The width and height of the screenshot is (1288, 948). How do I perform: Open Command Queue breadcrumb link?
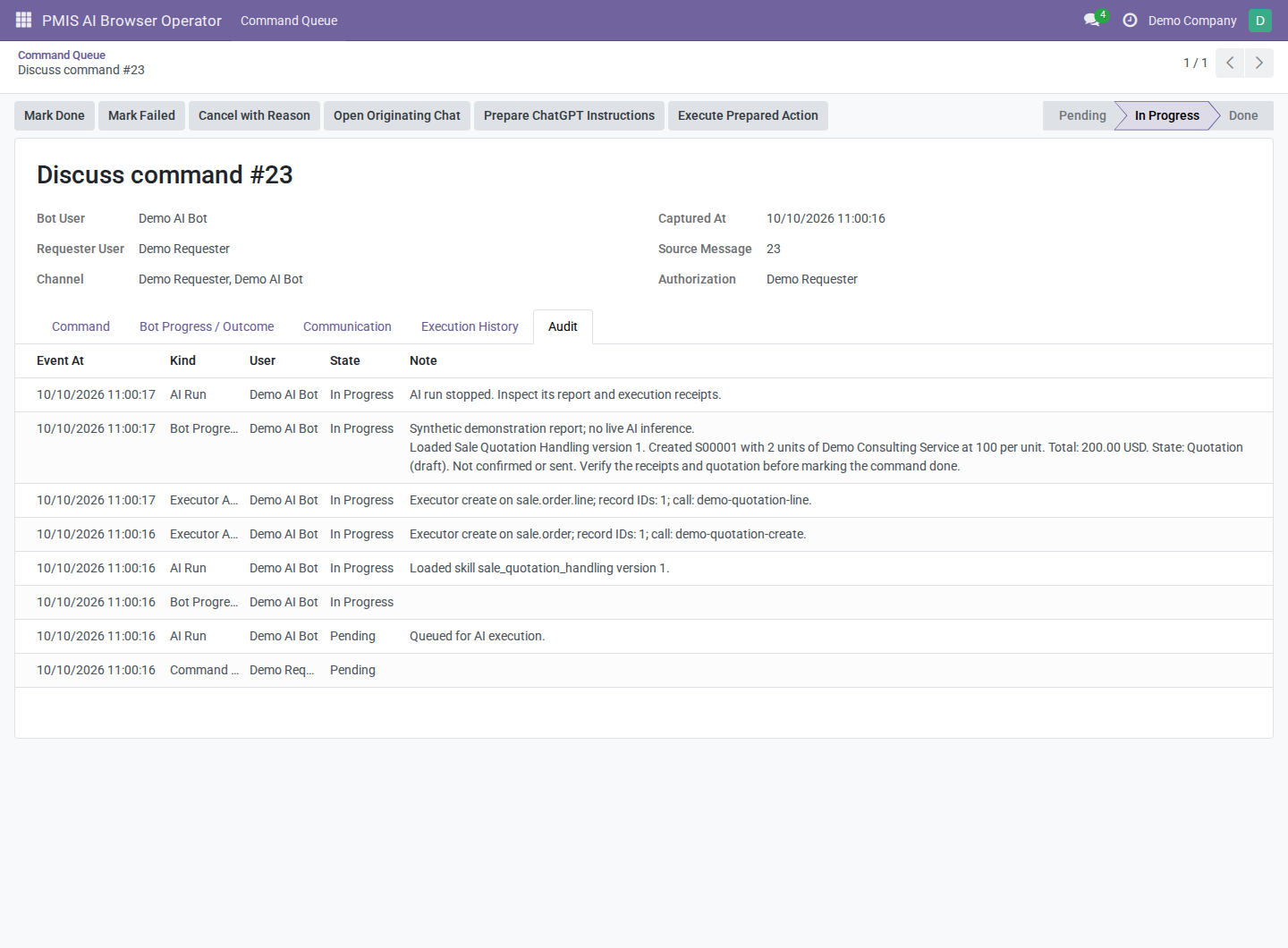(62, 55)
